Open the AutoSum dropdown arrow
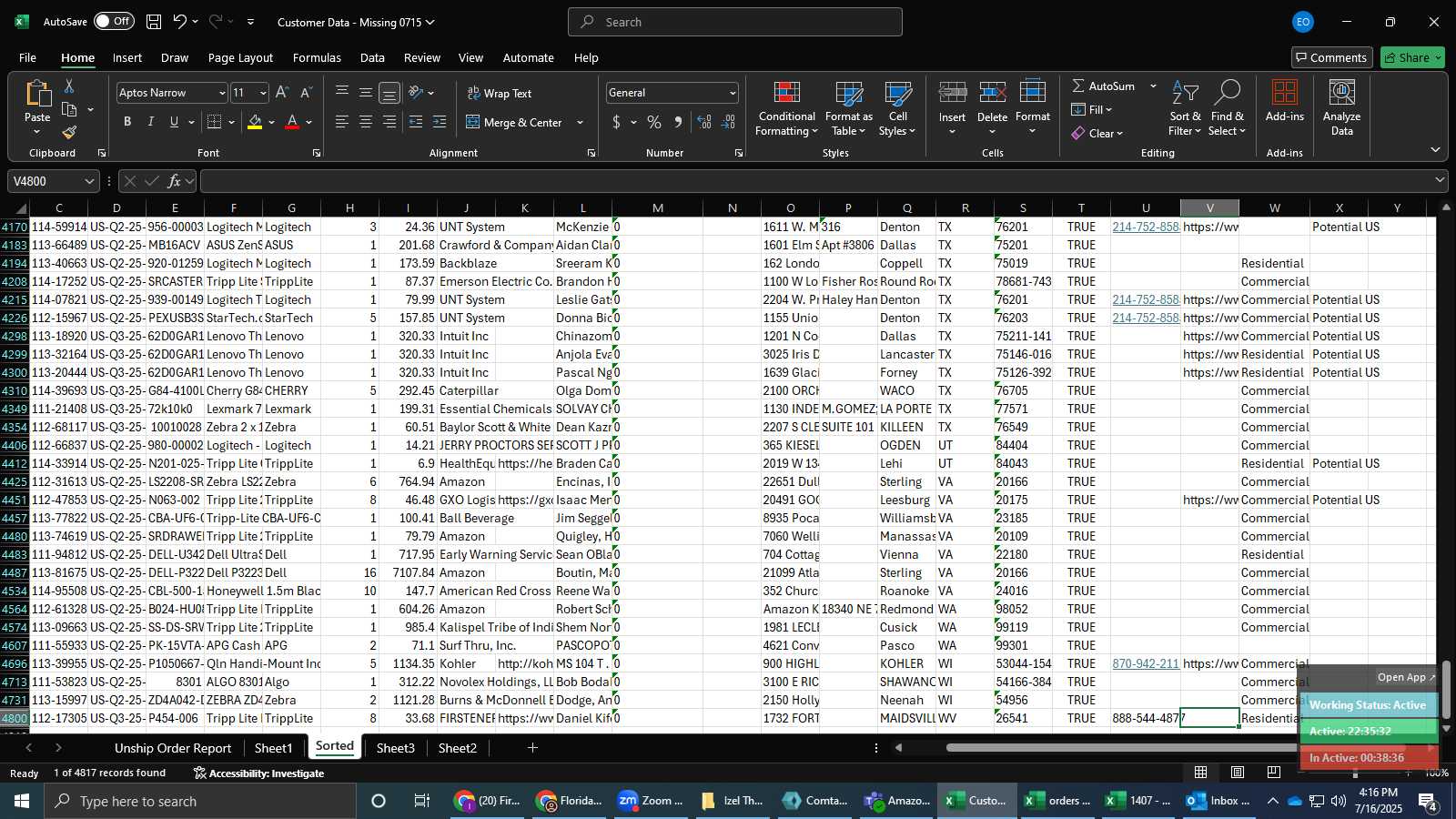Viewport: 1456px width, 819px height. point(1153,86)
